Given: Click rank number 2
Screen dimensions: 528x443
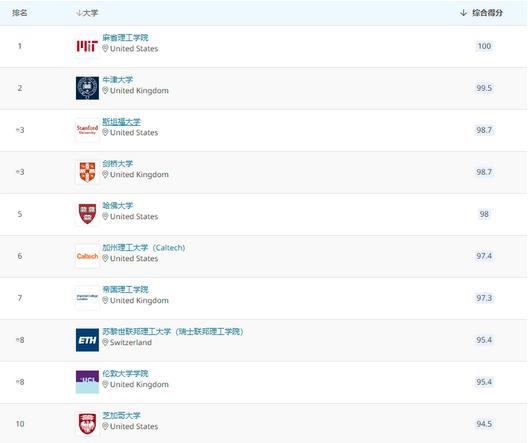Looking at the screenshot, I should coord(20,88).
